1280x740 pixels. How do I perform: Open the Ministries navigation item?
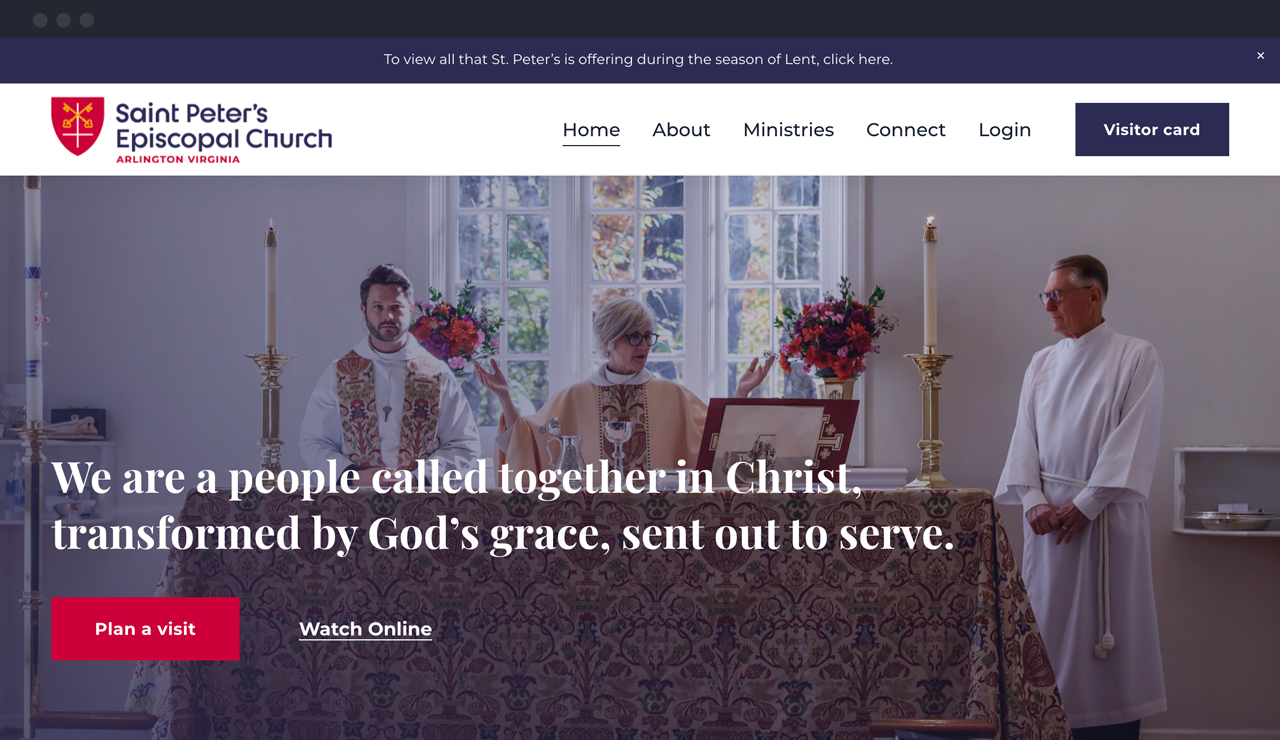pyautogui.click(x=788, y=130)
